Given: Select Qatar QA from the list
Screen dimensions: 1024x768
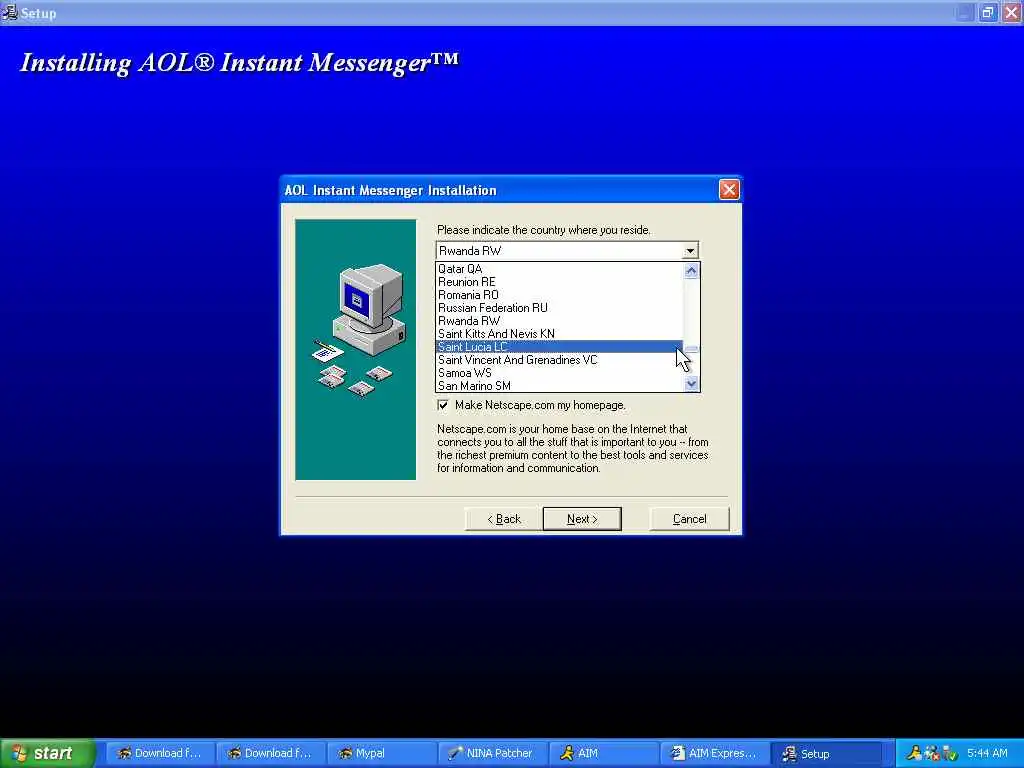Looking at the screenshot, I should coord(559,268).
